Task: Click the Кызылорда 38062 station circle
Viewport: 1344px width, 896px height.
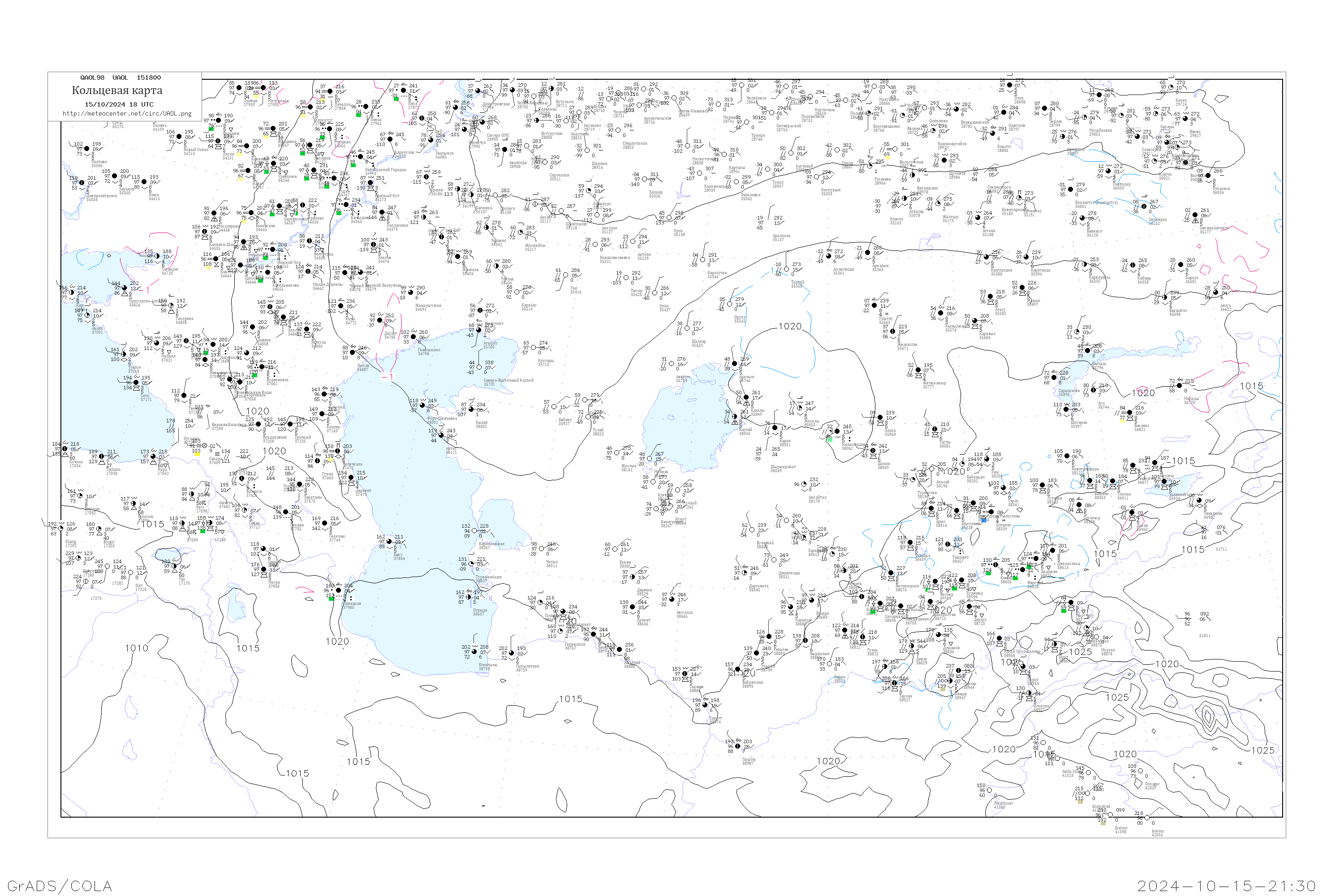Action: [837, 431]
